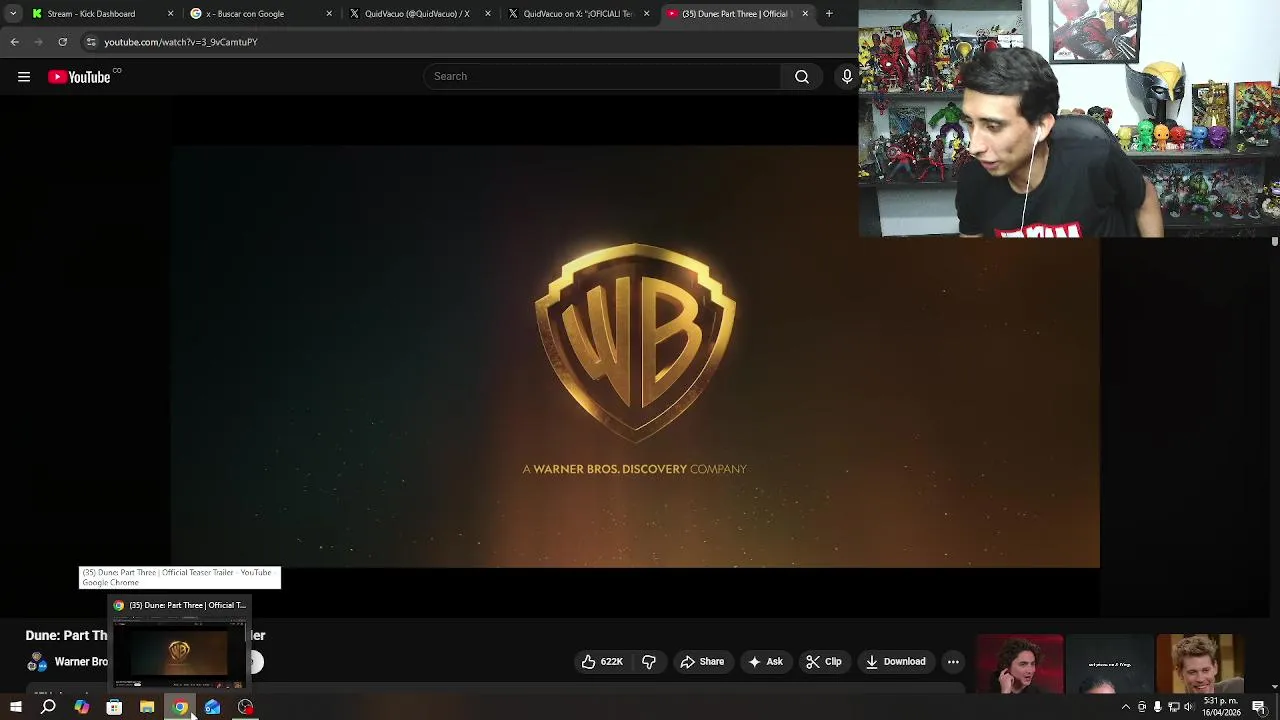Open the volume speaker tray control
The height and width of the screenshot is (720, 1280).
tap(1189, 708)
